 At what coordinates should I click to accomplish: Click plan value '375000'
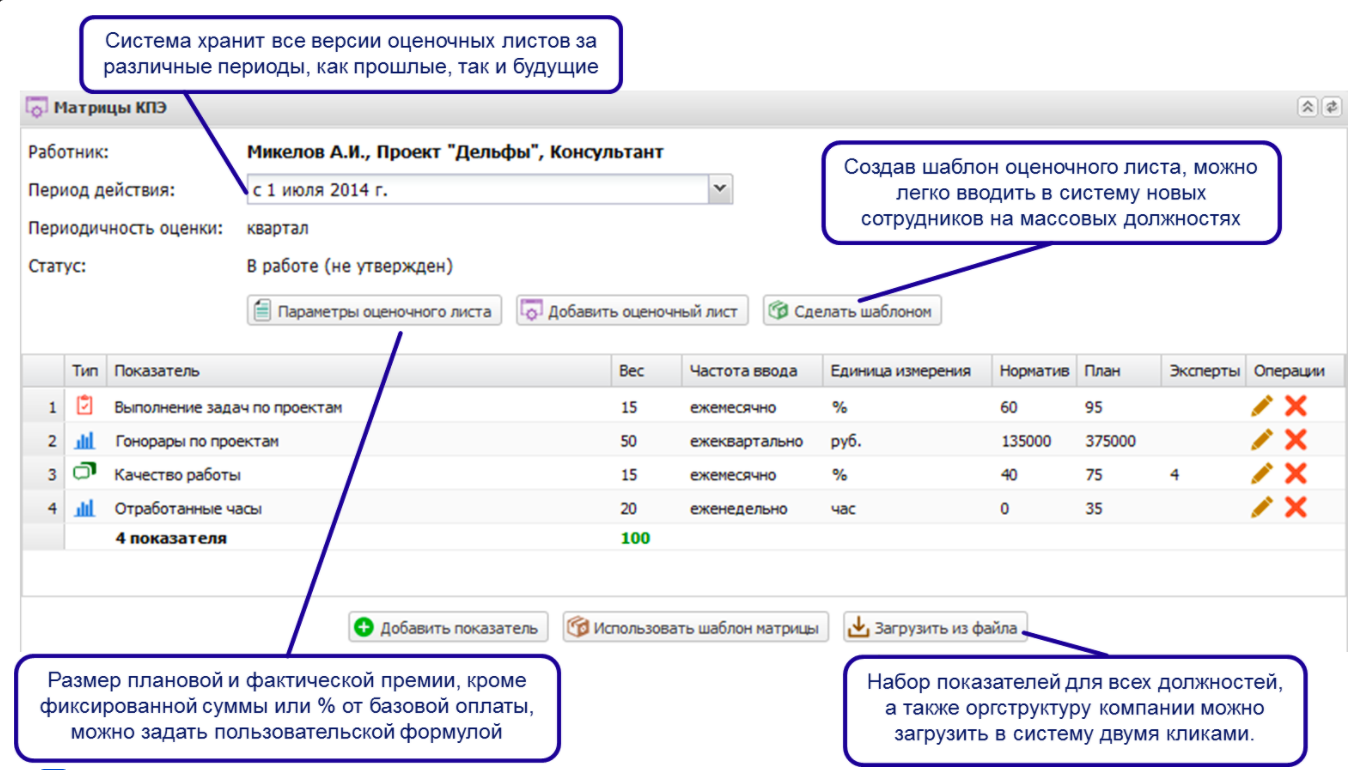tap(1110, 441)
